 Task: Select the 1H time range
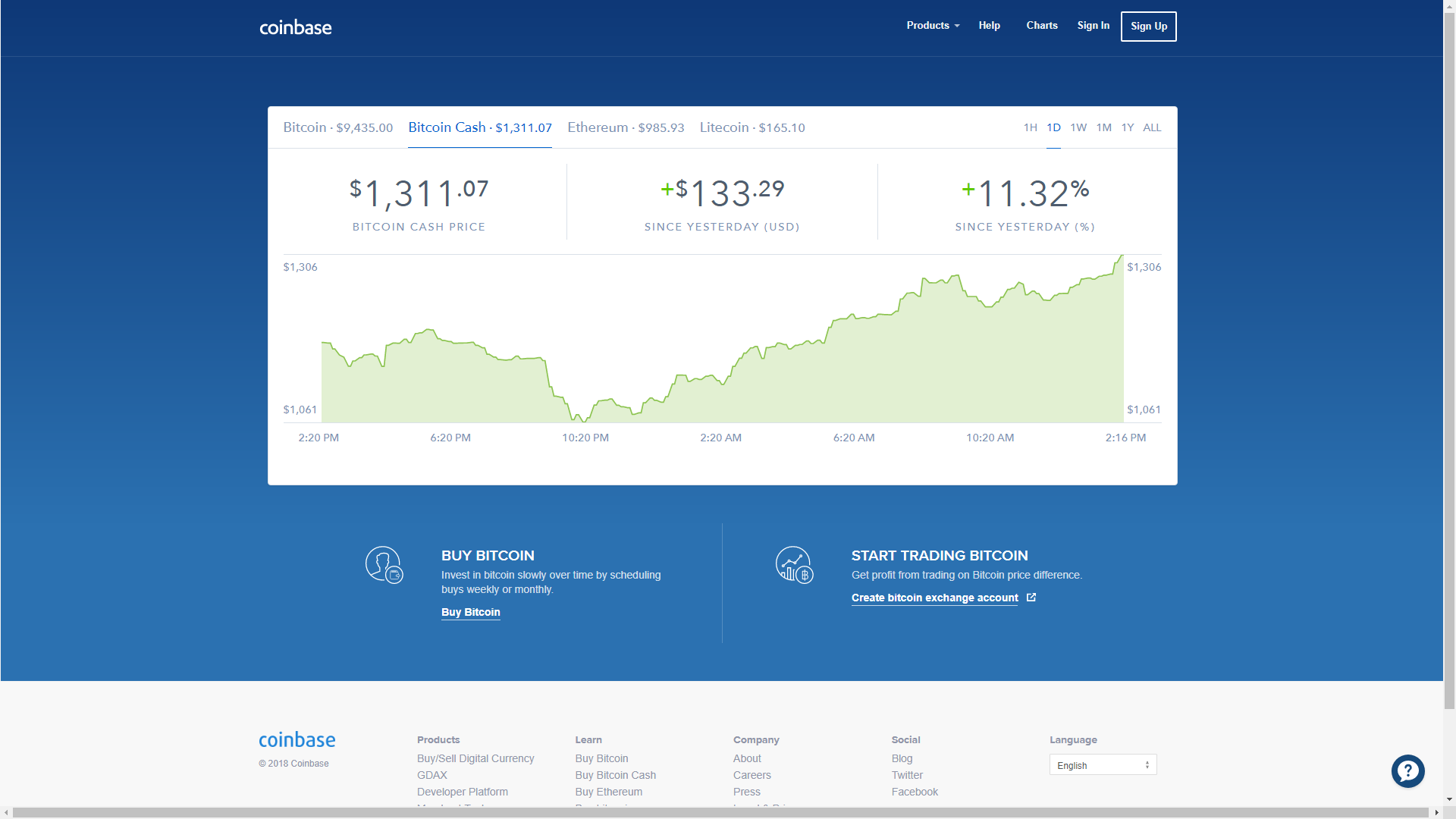pyautogui.click(x=1030, y=127)
